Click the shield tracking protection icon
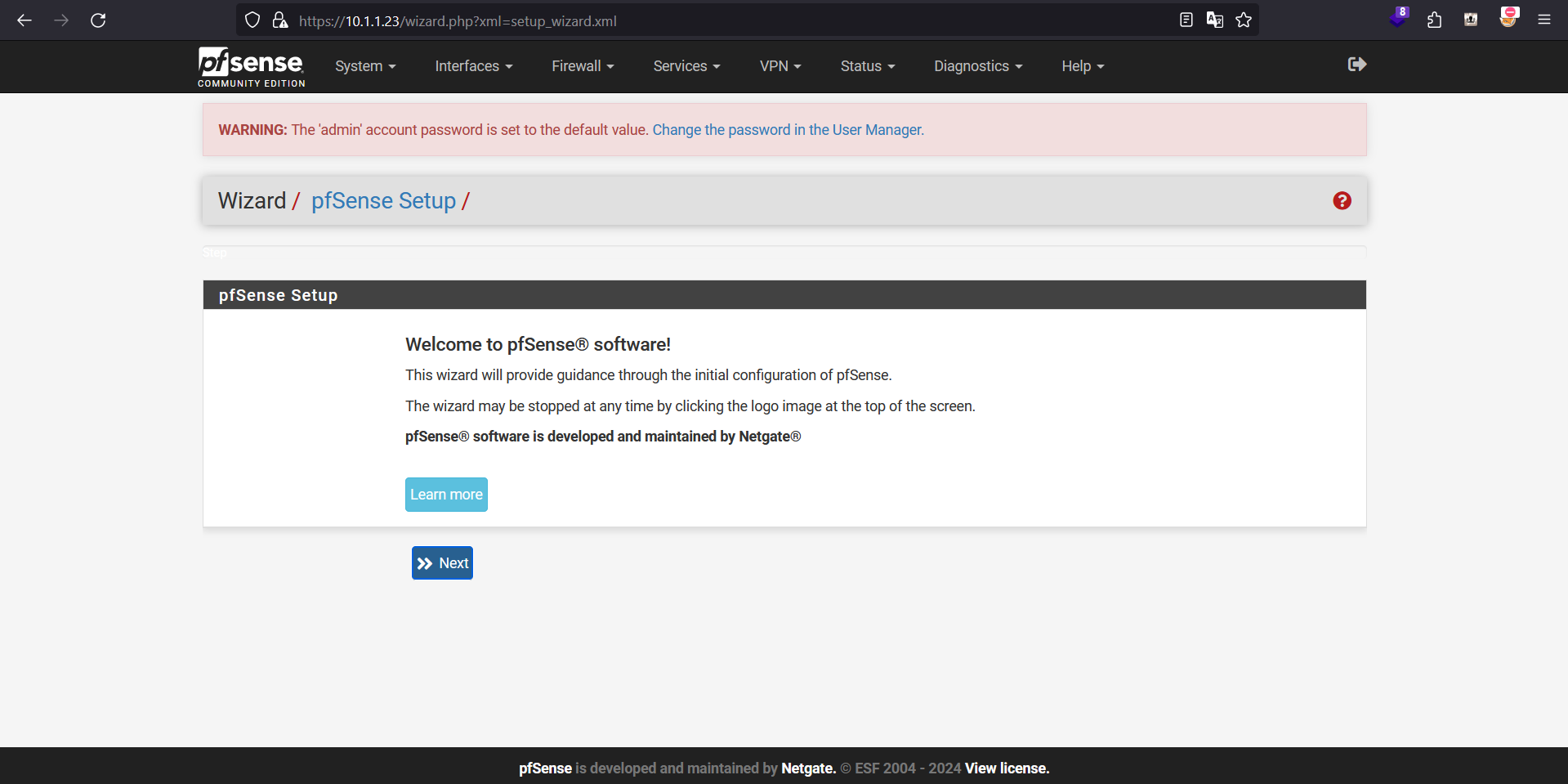 [252, 20]
